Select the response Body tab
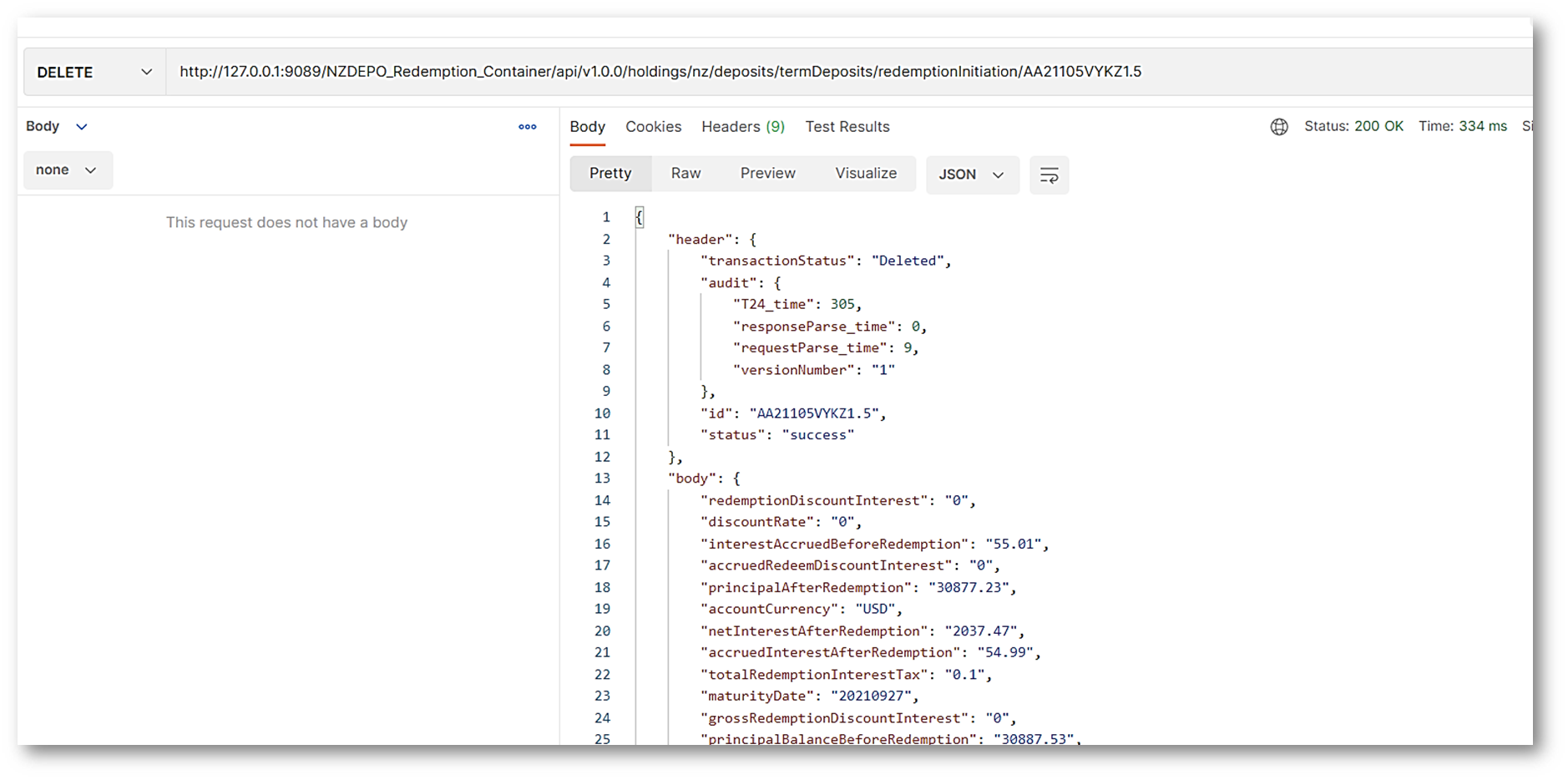Viewport: 1568px width, 780px height. tap(587, 127)
